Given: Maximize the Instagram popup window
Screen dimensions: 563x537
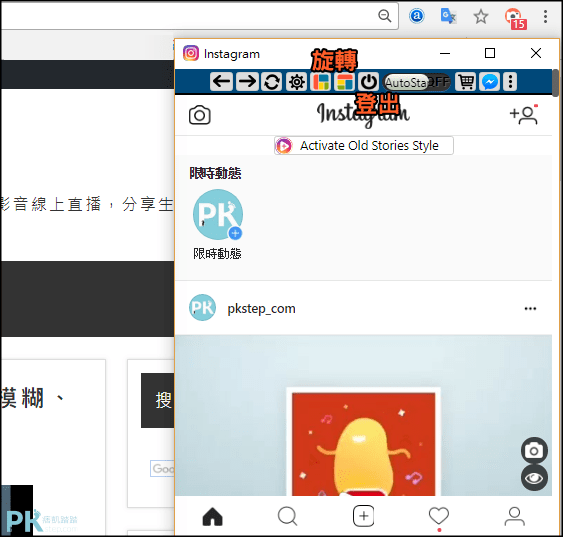Looking at the screenshot, I should 490,53.
